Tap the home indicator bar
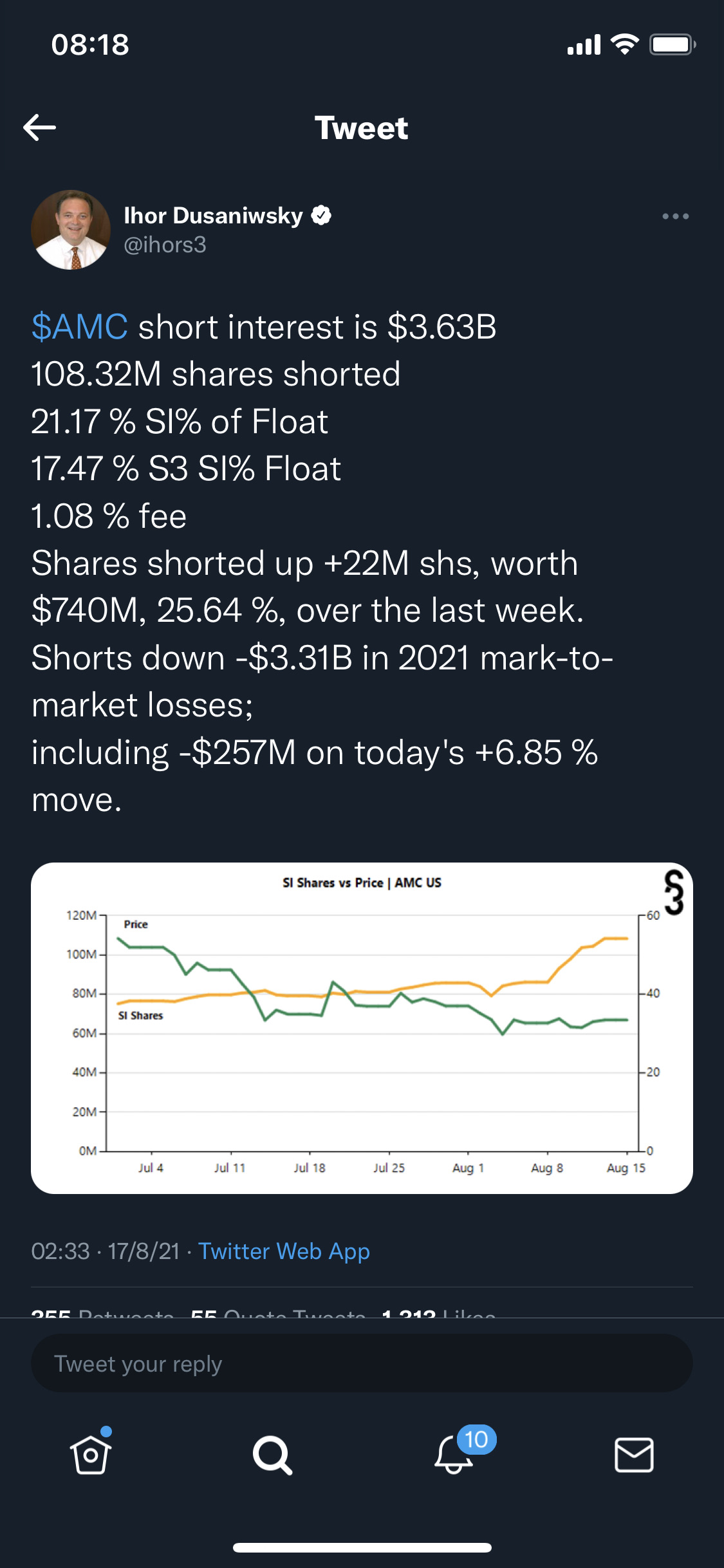Image resolution: width=724 pixels, height=1568 pixels. [362, 1547]
